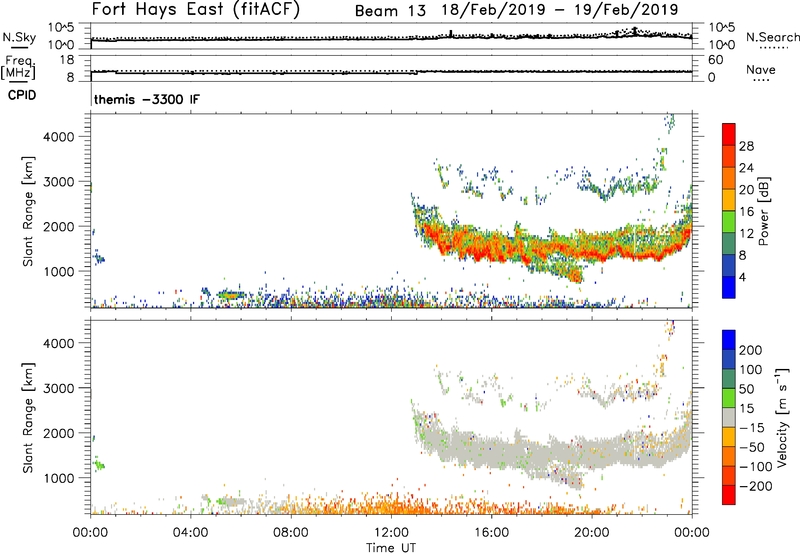Click the 'Time UT' axis label

tap(391, 548)
